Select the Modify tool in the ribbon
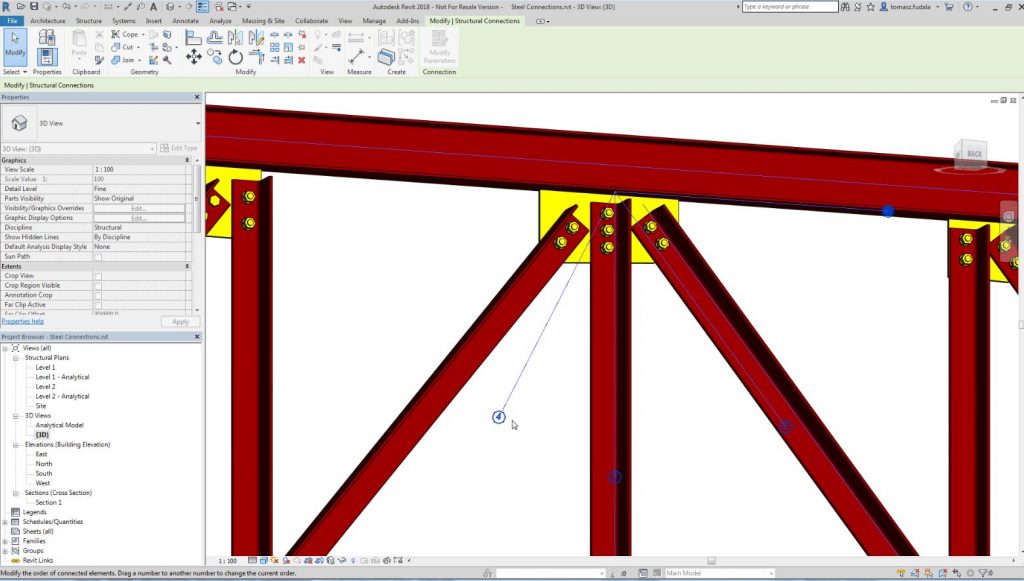The width and height of the screenshot is (1024, 581). click(15, 46)
